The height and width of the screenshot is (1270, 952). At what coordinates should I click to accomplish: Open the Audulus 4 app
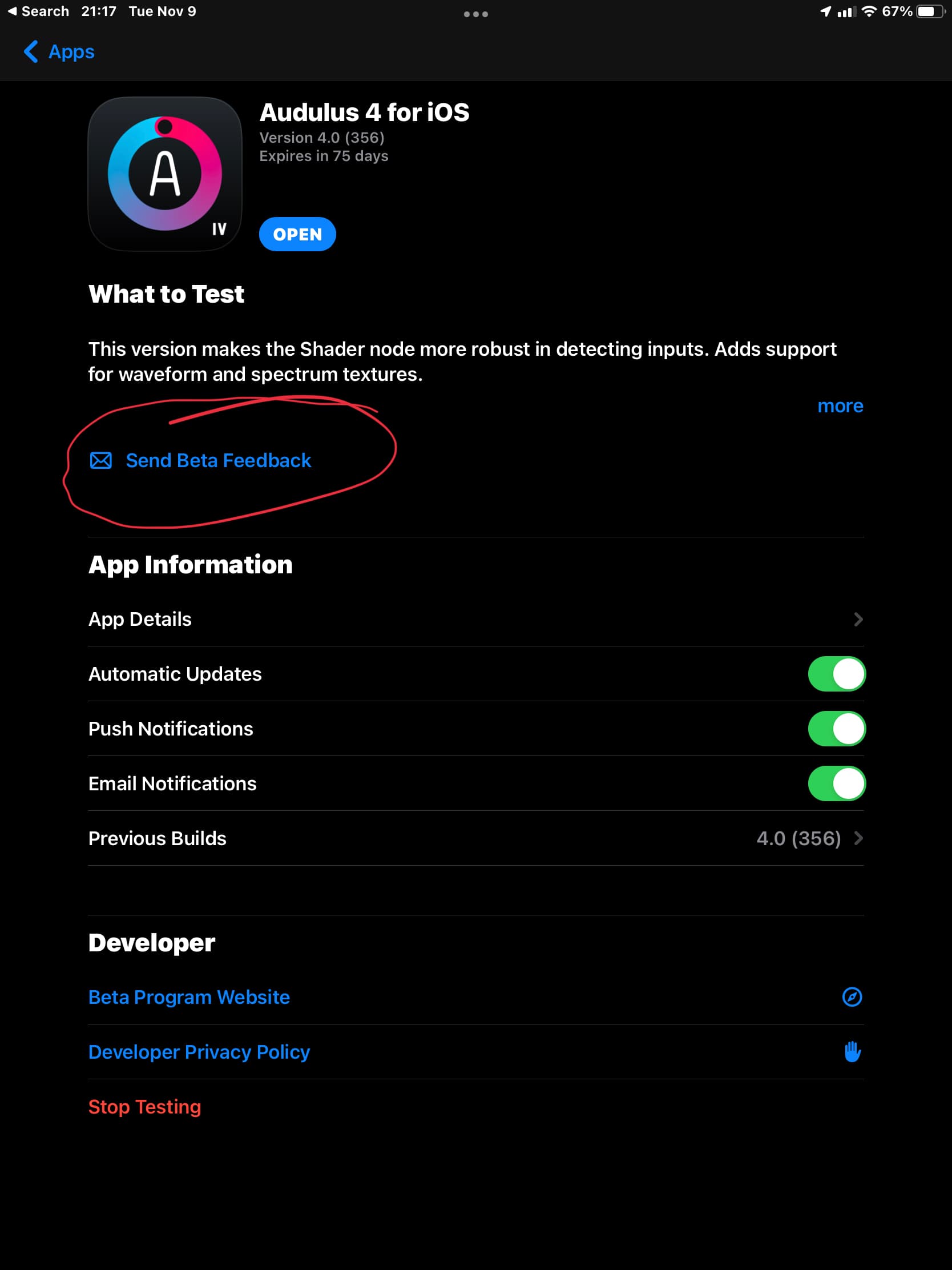[x=297, y=234]
